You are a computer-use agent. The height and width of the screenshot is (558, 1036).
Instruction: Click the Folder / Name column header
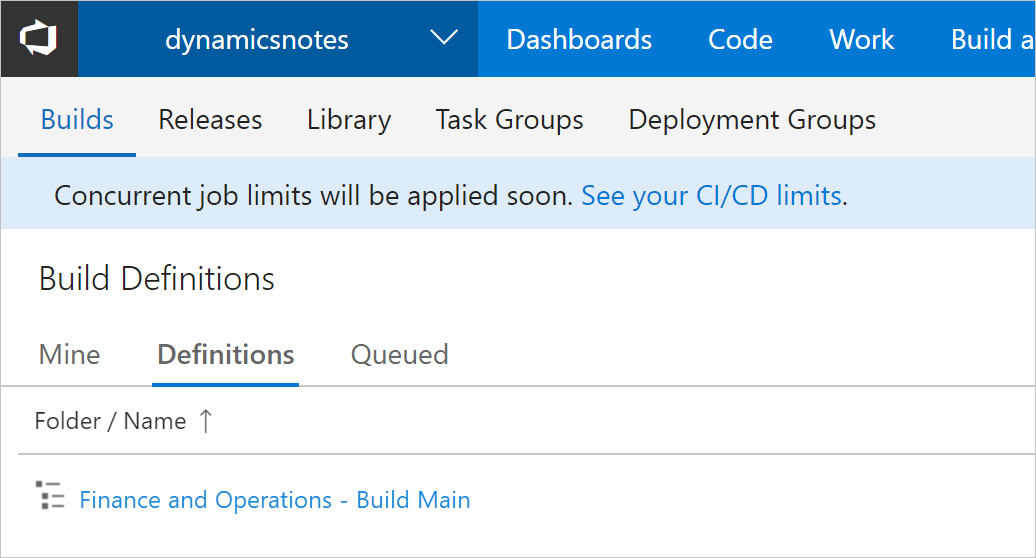[110, 421]
